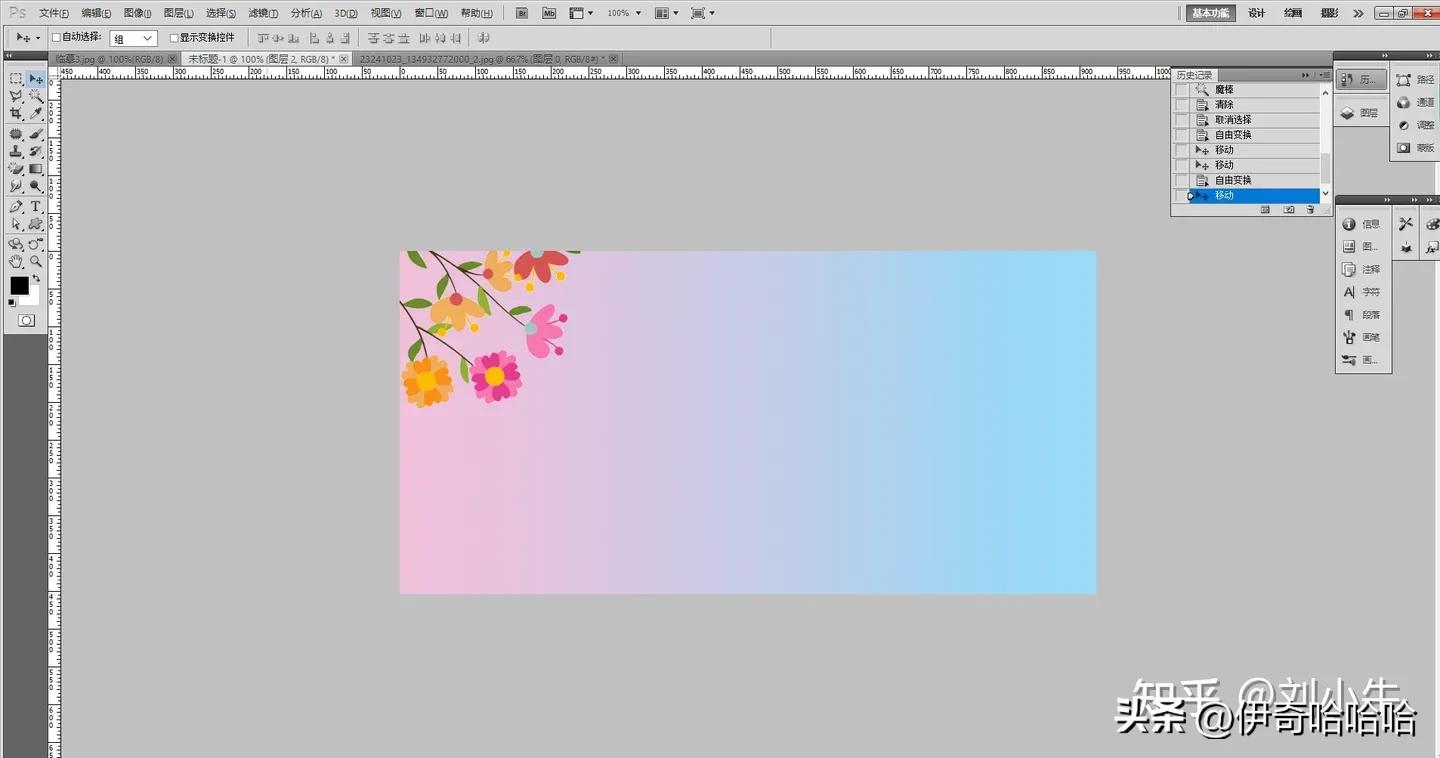Toggle Quick Mask mode button
The width and height of the screenshot is (1440, 758).
[26, 321]
